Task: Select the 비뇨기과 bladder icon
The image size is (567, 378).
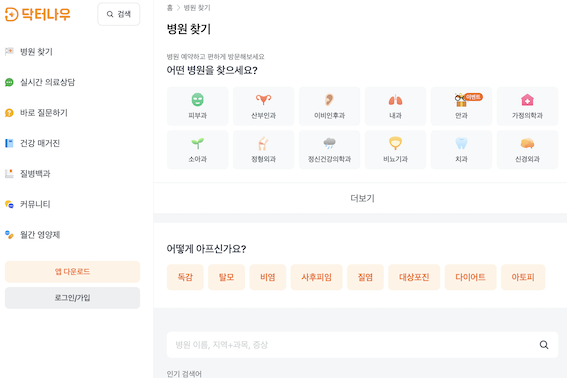Action: (395, 143)
